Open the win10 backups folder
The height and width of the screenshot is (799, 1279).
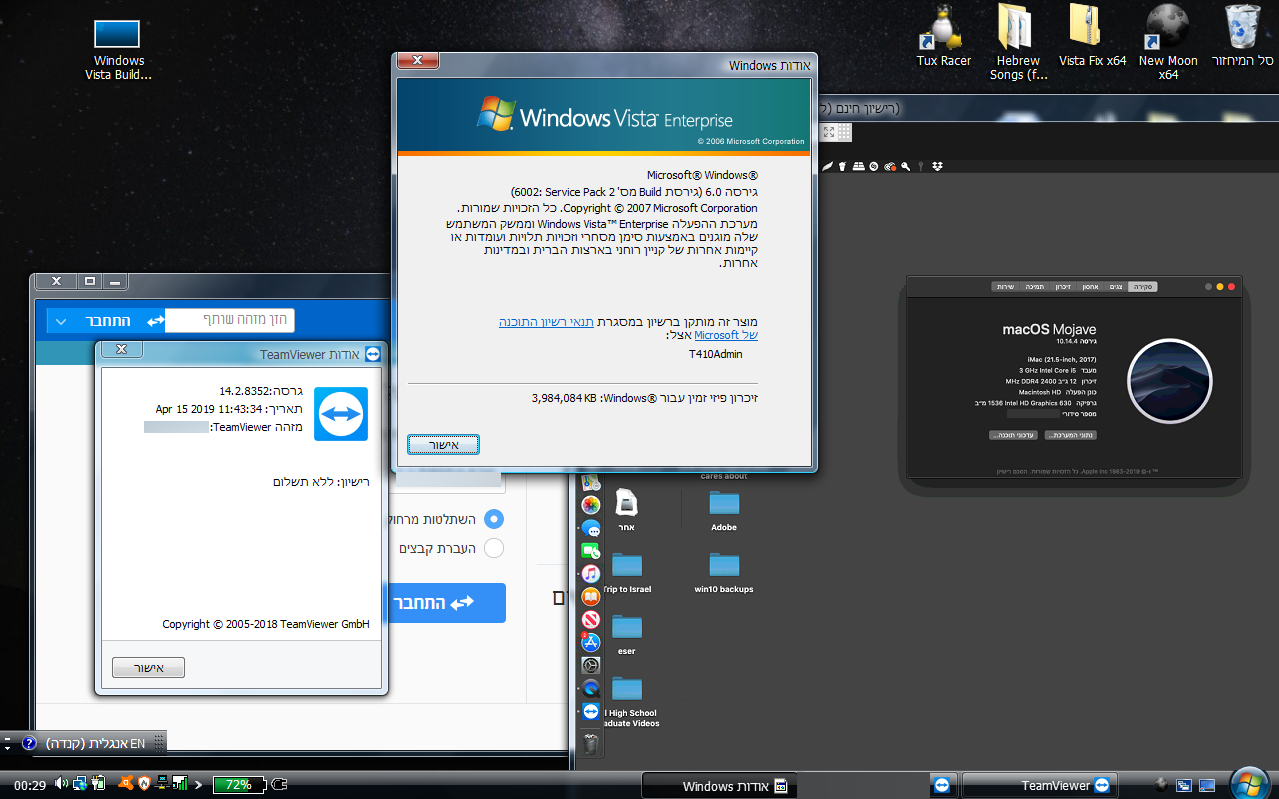tap(724, 572)
